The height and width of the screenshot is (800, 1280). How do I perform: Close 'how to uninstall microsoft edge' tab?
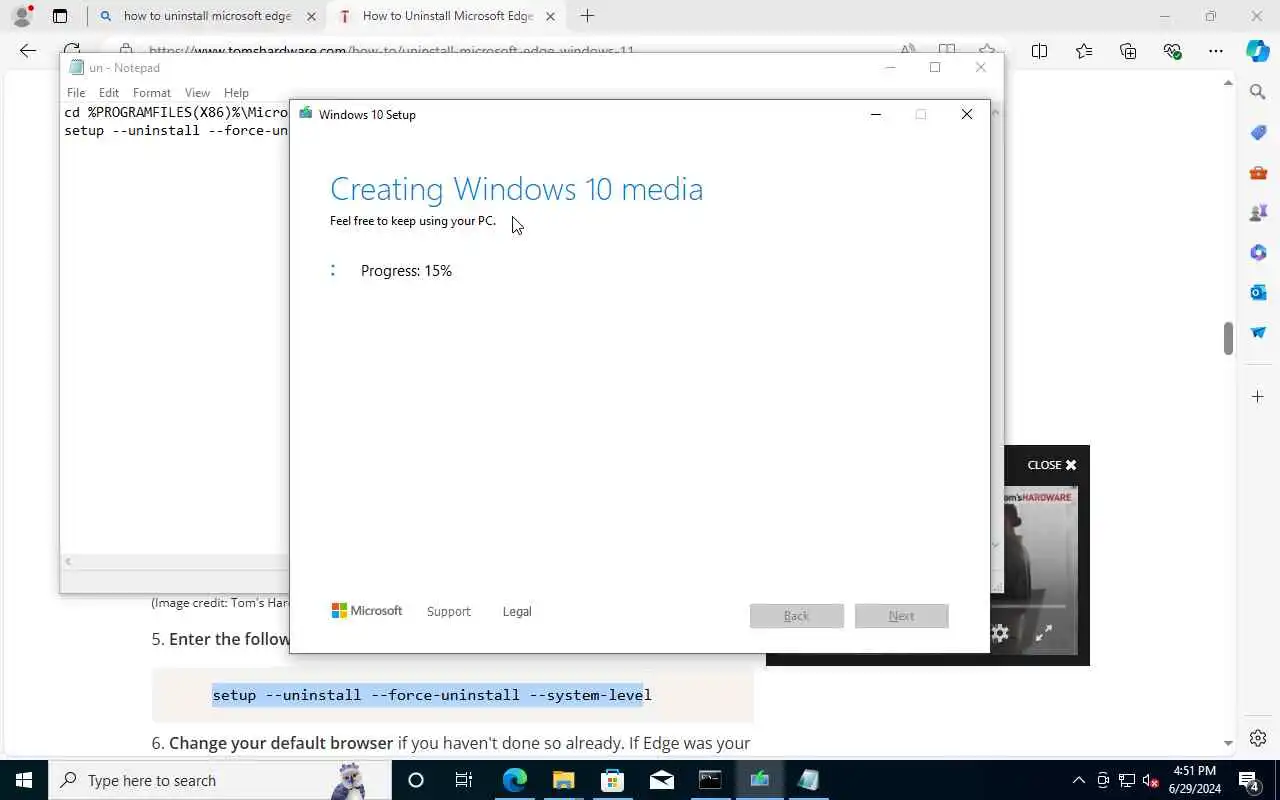(x=311, y=16)
